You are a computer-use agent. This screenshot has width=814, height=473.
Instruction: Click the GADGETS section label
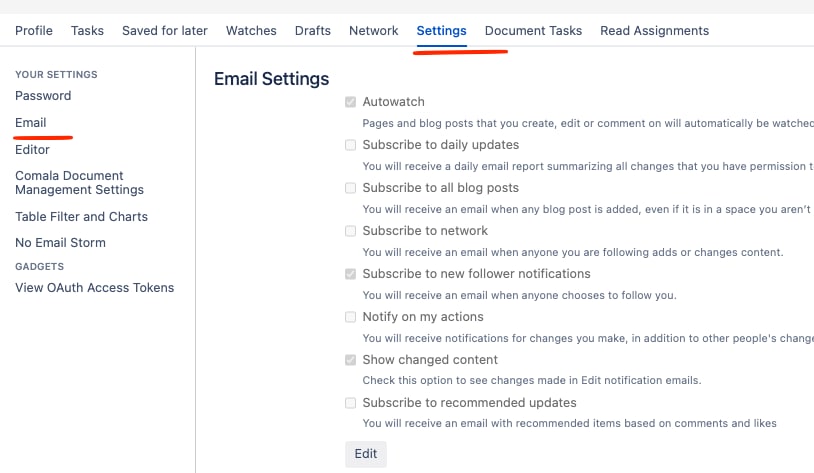(x=39, y=266)
